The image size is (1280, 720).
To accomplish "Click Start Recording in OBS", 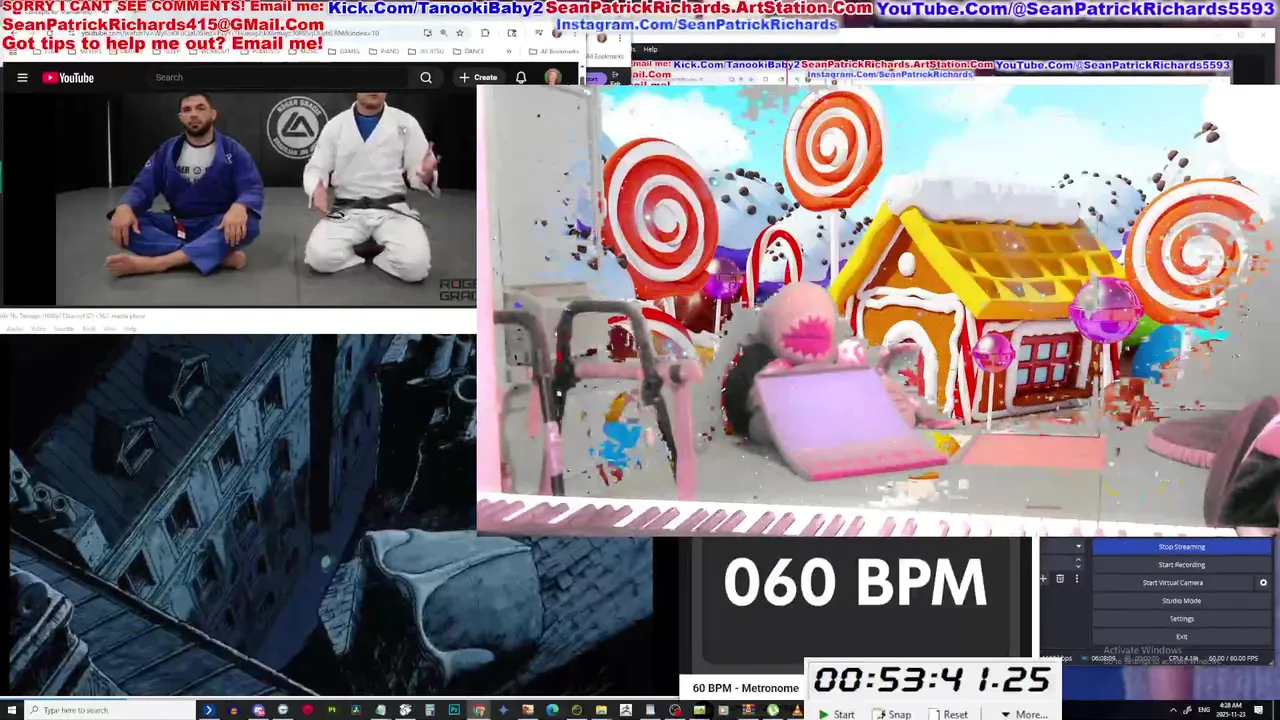I will [x=1181, y=565].
